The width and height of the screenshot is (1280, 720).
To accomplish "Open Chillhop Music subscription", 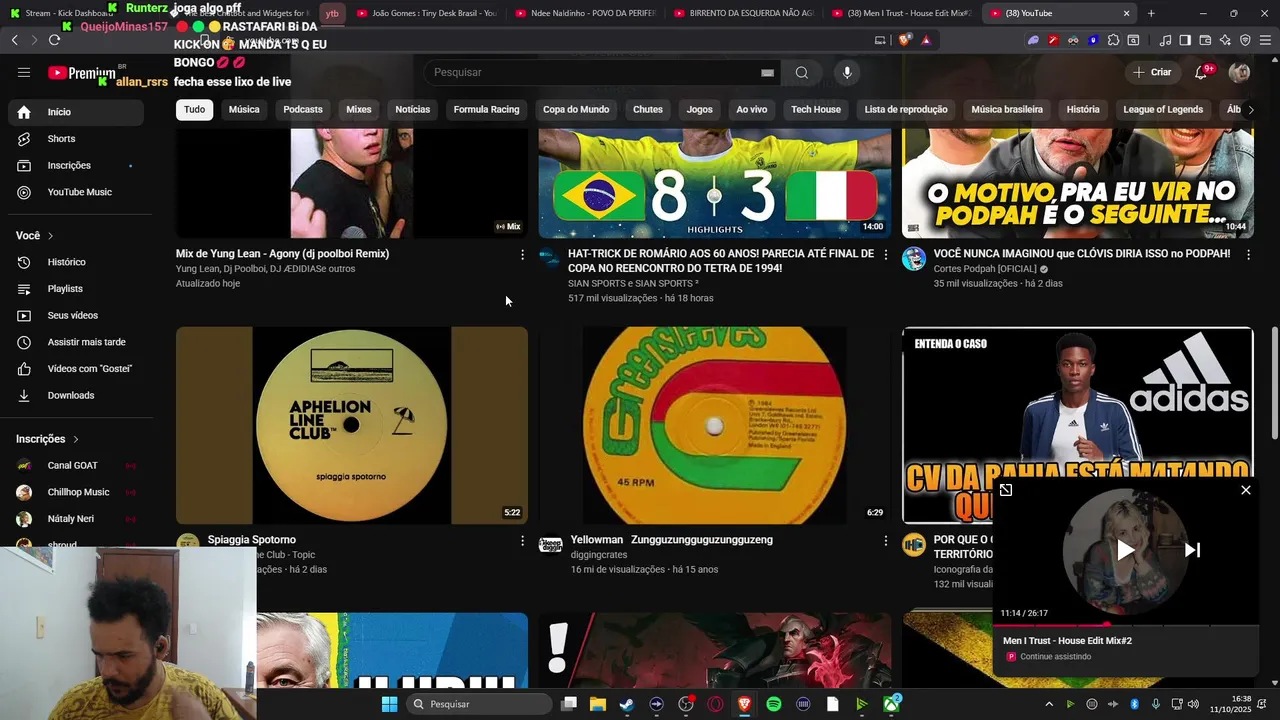I will click(76, 492).
